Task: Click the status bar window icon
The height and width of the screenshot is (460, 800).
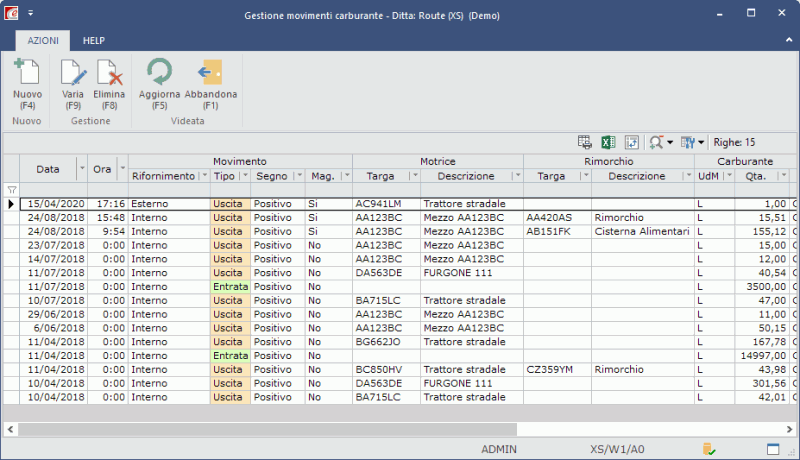Action: 773,449
